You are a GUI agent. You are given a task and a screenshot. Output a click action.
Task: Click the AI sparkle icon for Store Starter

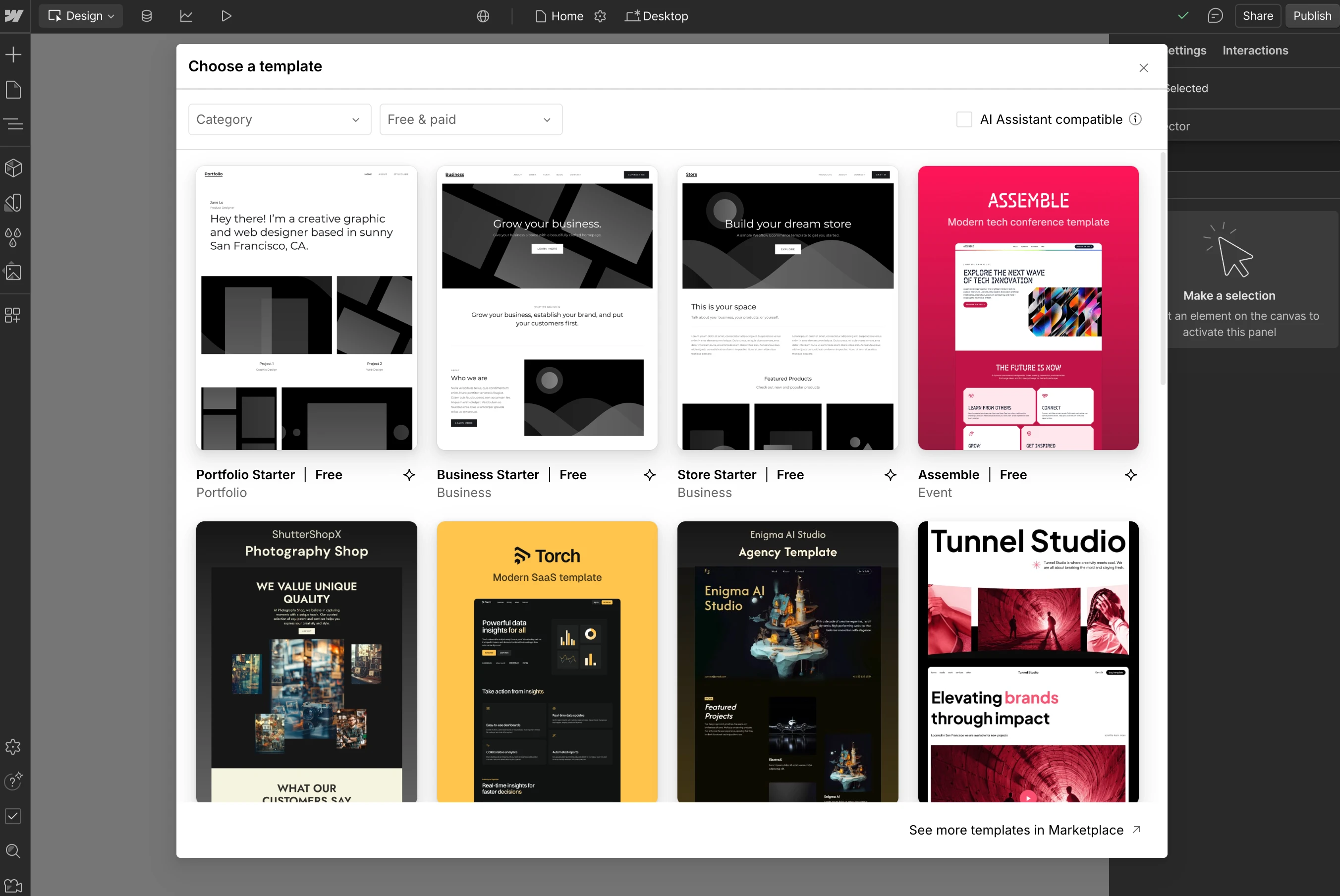point(891,475)
